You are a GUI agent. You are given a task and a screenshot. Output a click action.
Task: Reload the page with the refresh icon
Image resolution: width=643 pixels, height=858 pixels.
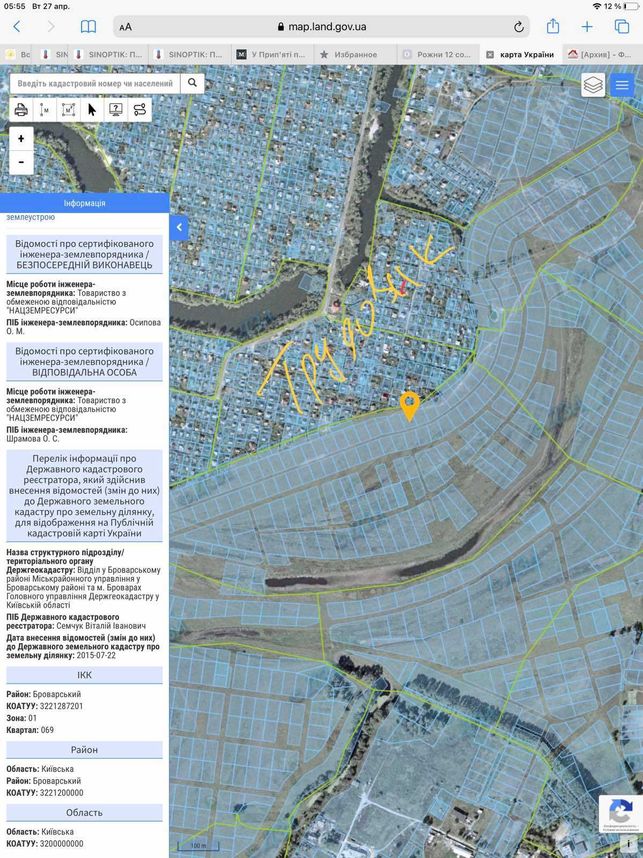(x=518, y=27)
